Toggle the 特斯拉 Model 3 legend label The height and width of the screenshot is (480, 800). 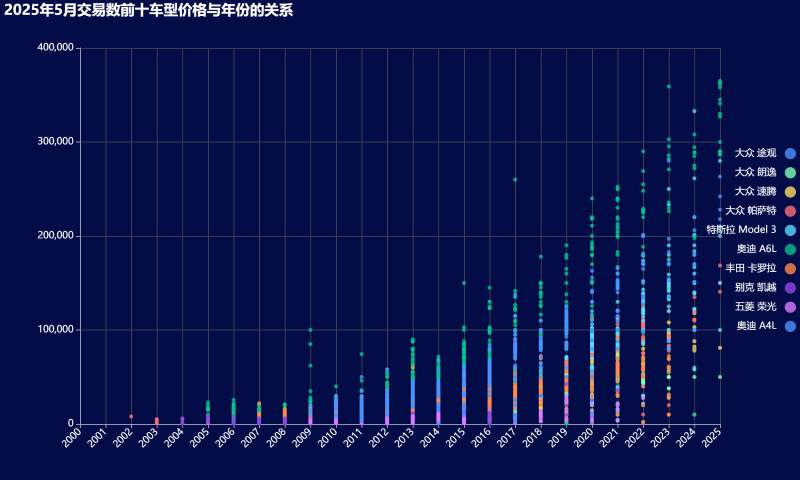pyautogui.click(x=741, y=230)
